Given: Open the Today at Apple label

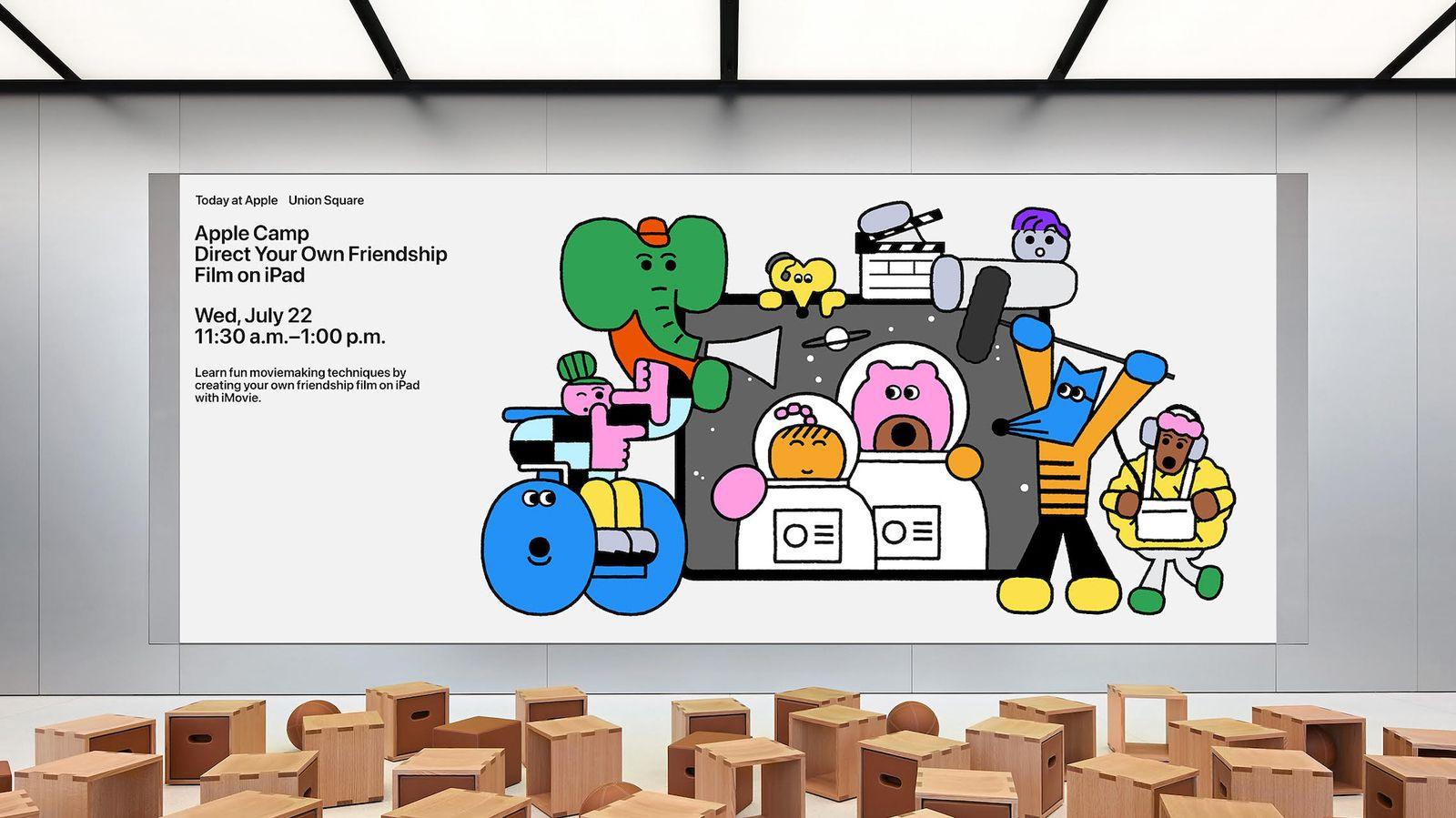Looking at the screenshot, I should coord(236,200).
